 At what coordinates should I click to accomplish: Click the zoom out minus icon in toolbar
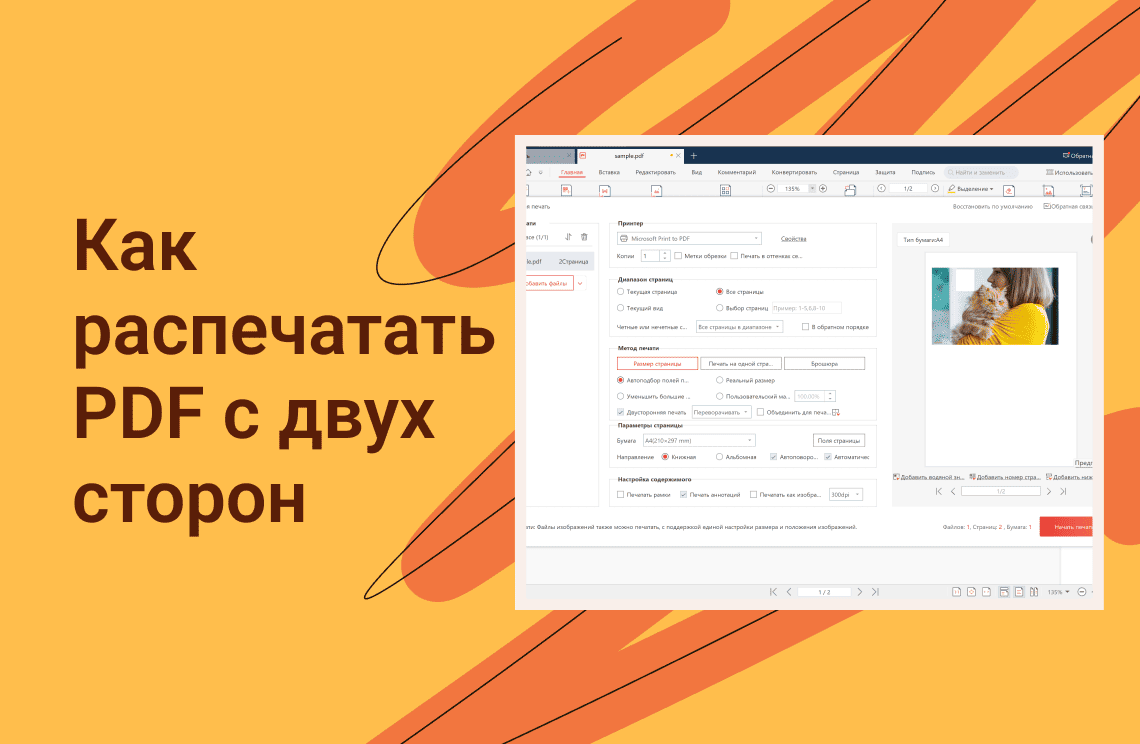click(x=770, y=188)
